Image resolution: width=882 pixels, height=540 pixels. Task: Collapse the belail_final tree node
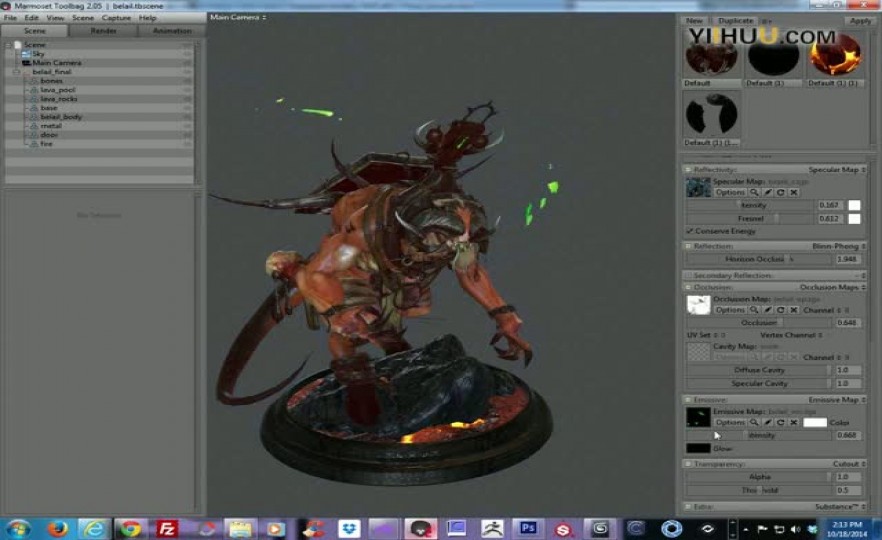(x=16, y=72)
